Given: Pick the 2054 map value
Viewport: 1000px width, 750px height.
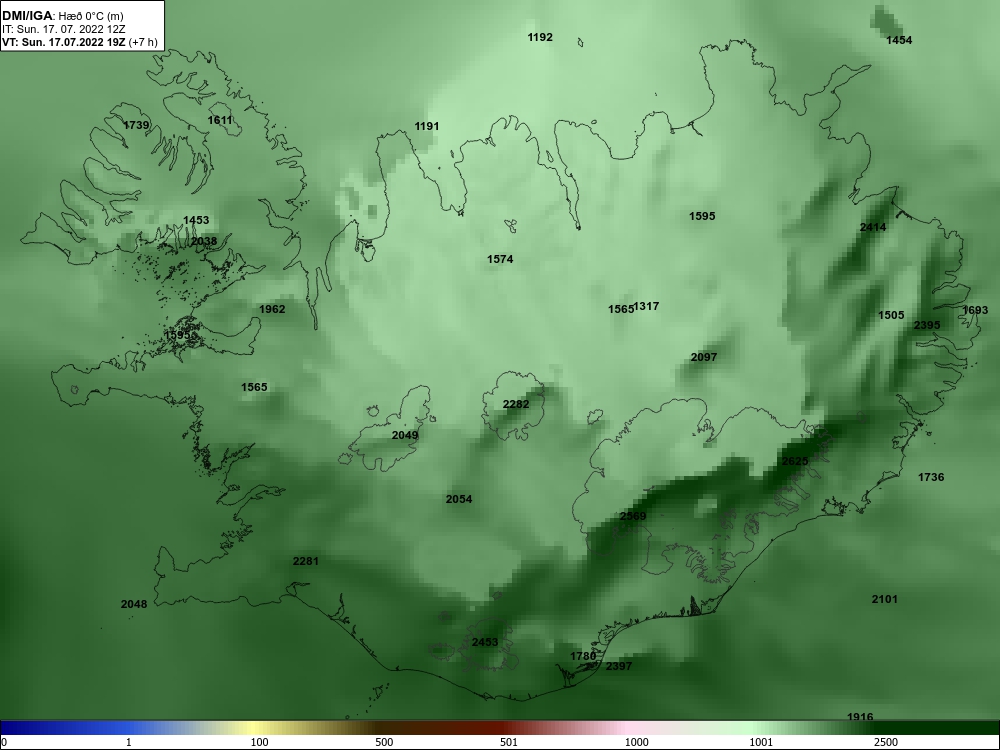Looking at the screenshot, I should (x=459, y=499).
